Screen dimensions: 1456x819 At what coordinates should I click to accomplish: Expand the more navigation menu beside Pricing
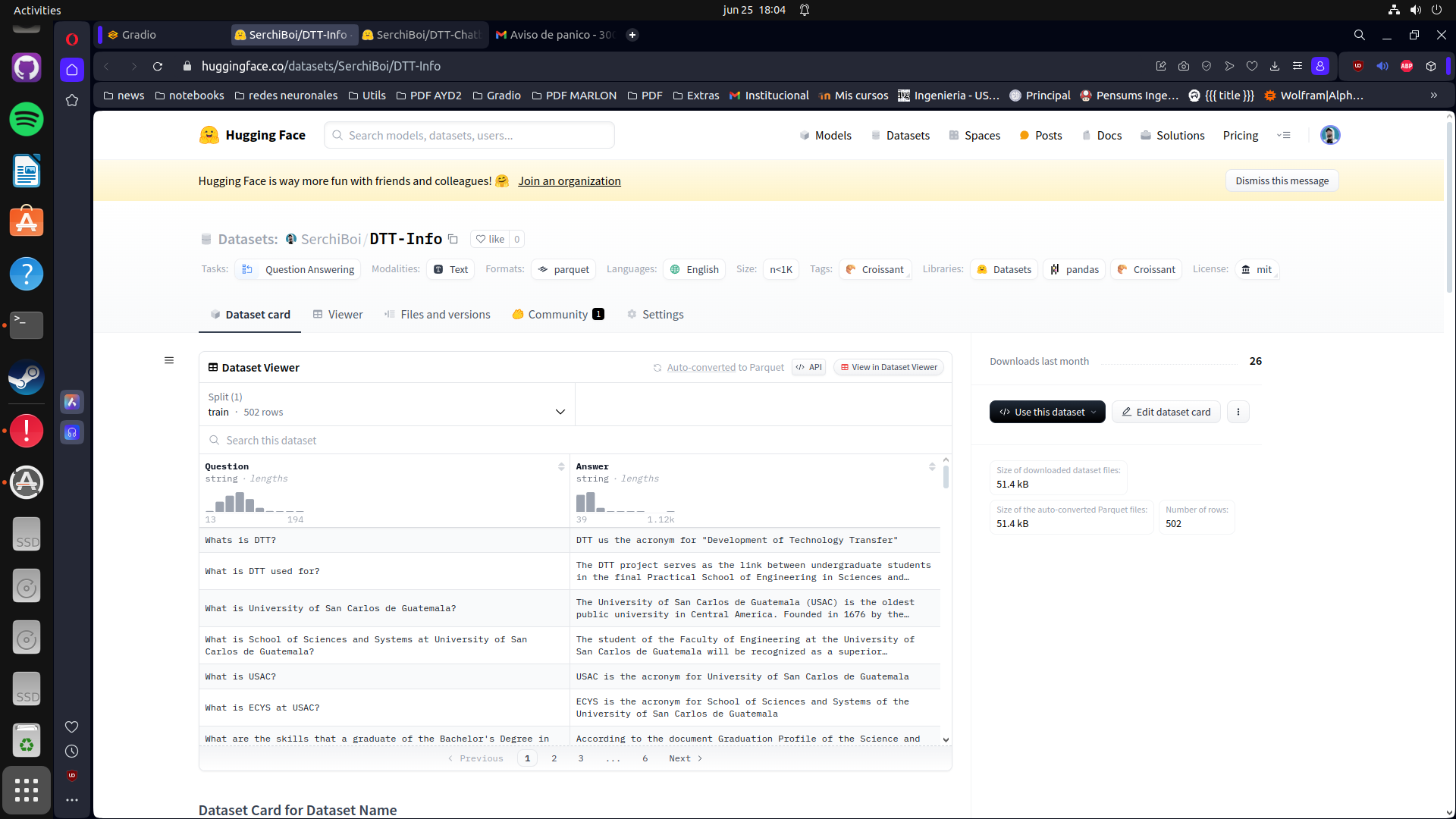[x=1284, y=135]
